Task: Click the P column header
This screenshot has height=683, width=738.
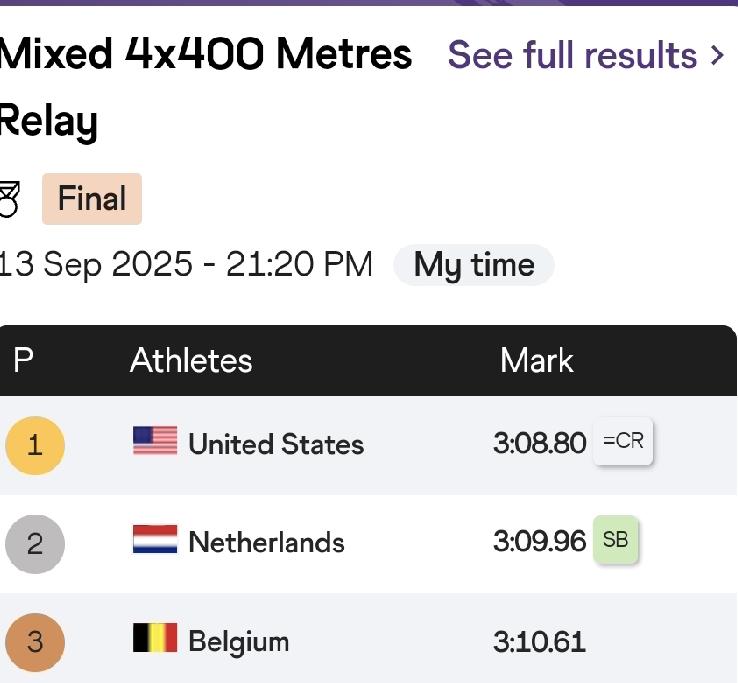Action: click(x=24, y=361)
